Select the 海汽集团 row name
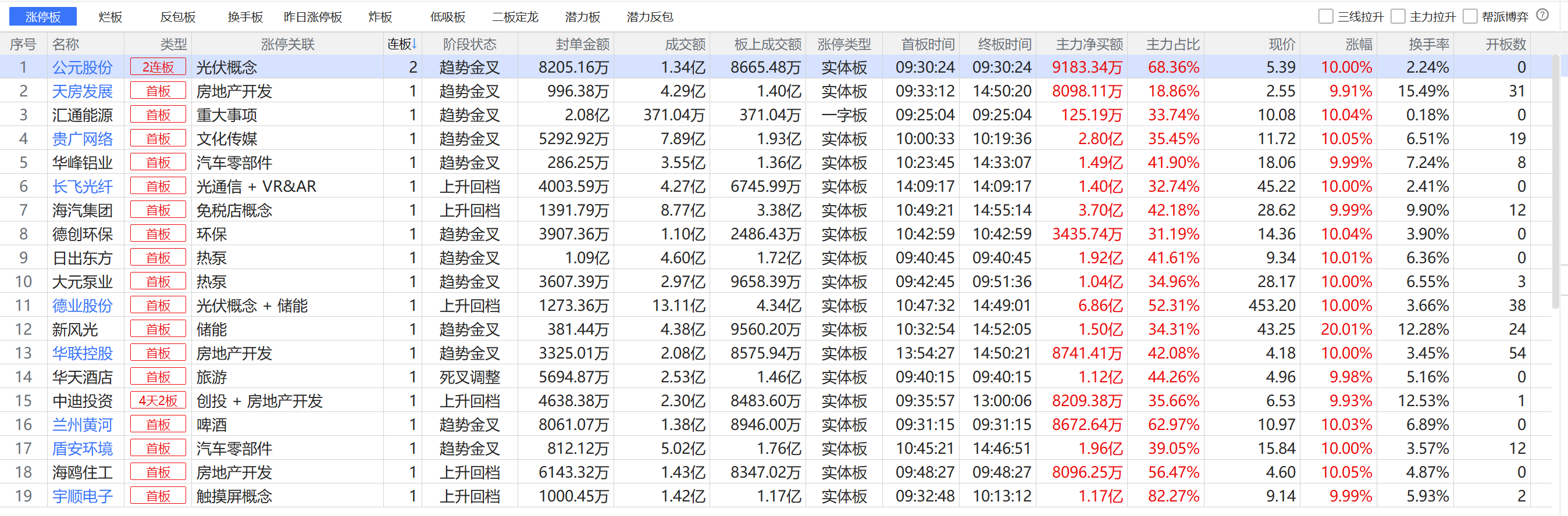This screenshot has width=1568, height=516. click(x=82, y=210)
